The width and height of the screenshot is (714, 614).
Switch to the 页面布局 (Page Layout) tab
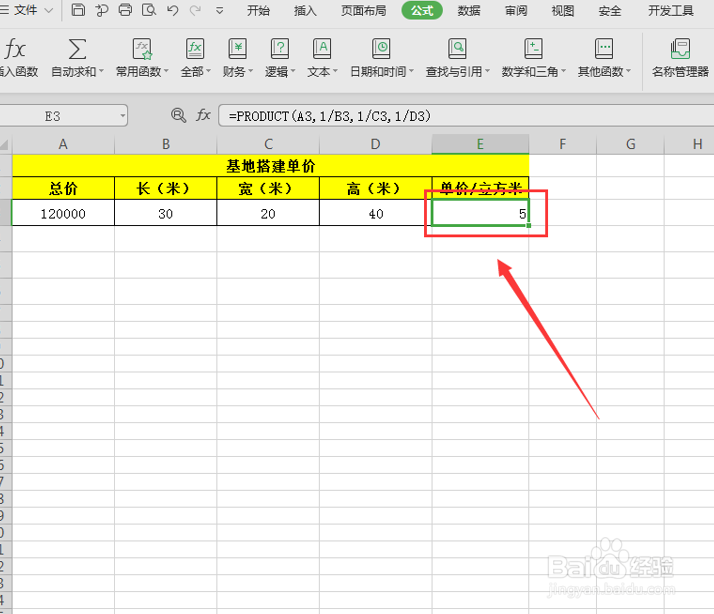point(363,10)
